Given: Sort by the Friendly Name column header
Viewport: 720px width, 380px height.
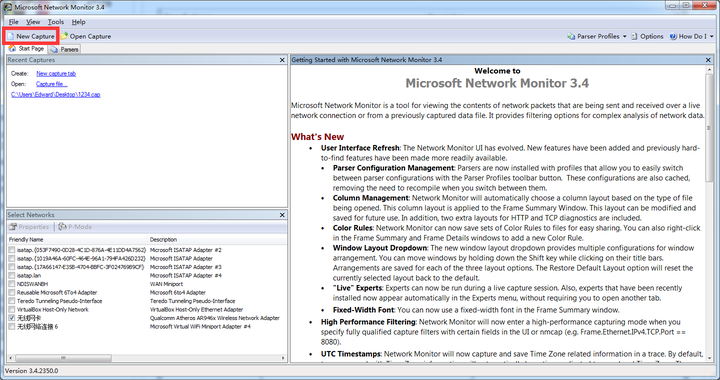Looking at the screenshot, I should pos(78,240).
